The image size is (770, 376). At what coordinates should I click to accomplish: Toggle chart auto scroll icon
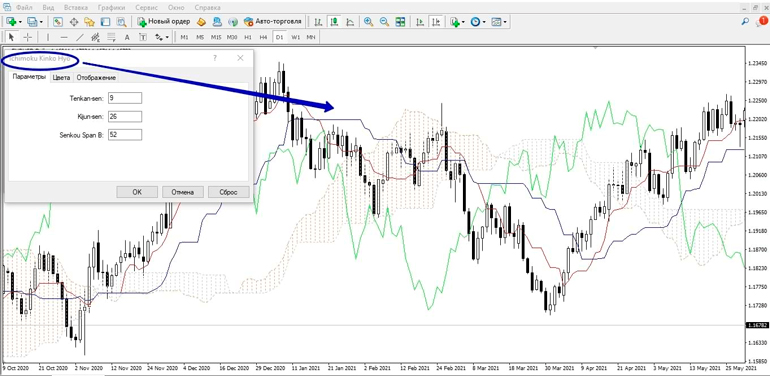click(x=420, y=22)
